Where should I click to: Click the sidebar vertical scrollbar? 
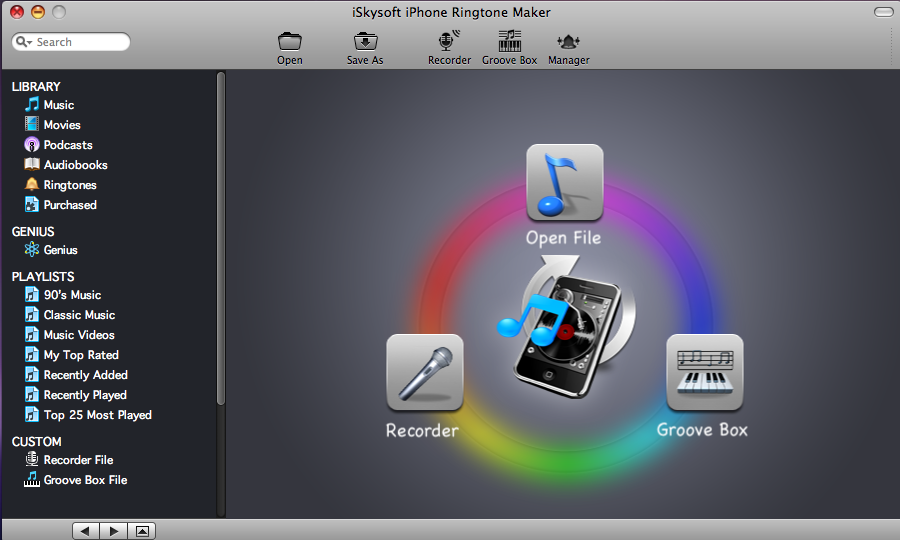[221, 240]
